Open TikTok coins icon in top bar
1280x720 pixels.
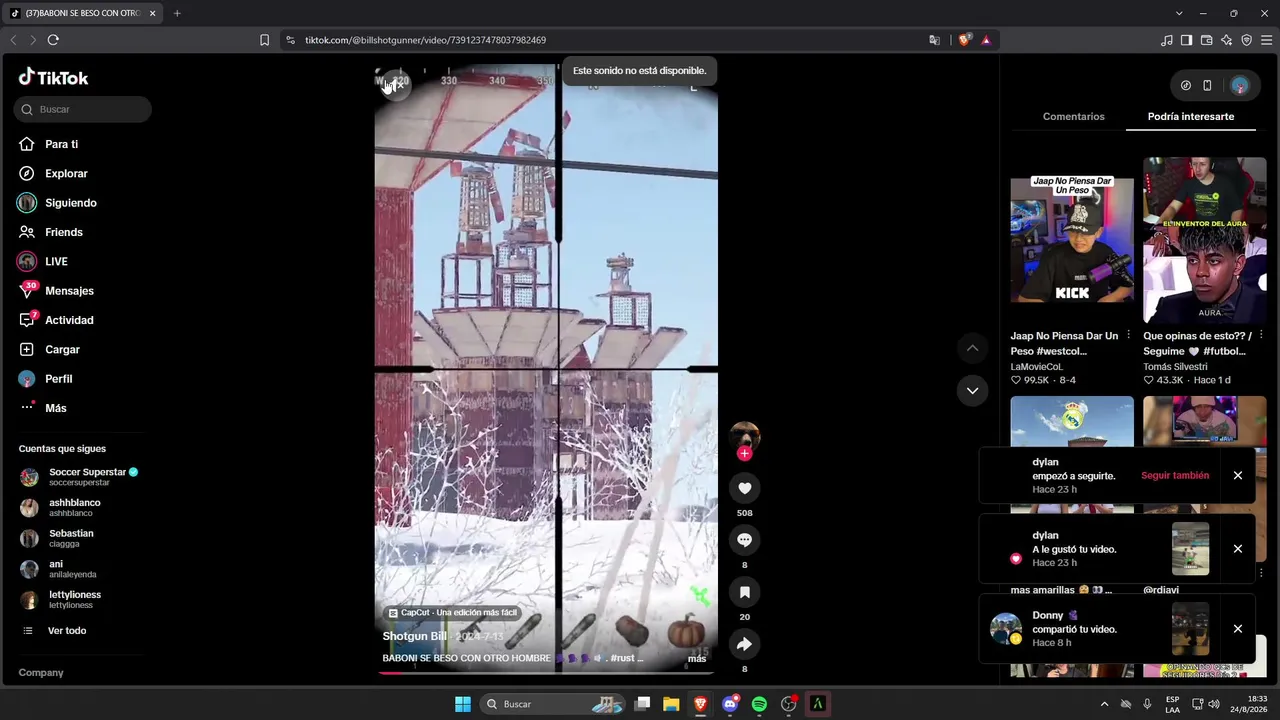[1186, 86]
